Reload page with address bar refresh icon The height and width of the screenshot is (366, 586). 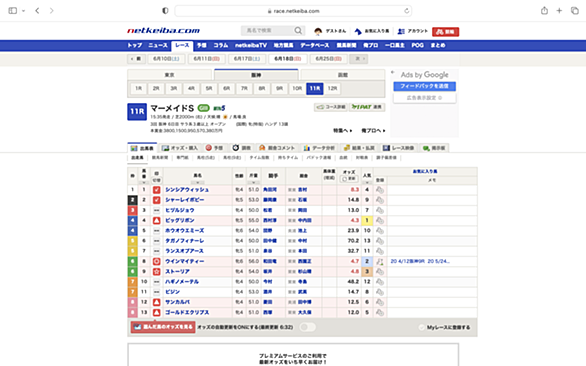pos(406,11)
